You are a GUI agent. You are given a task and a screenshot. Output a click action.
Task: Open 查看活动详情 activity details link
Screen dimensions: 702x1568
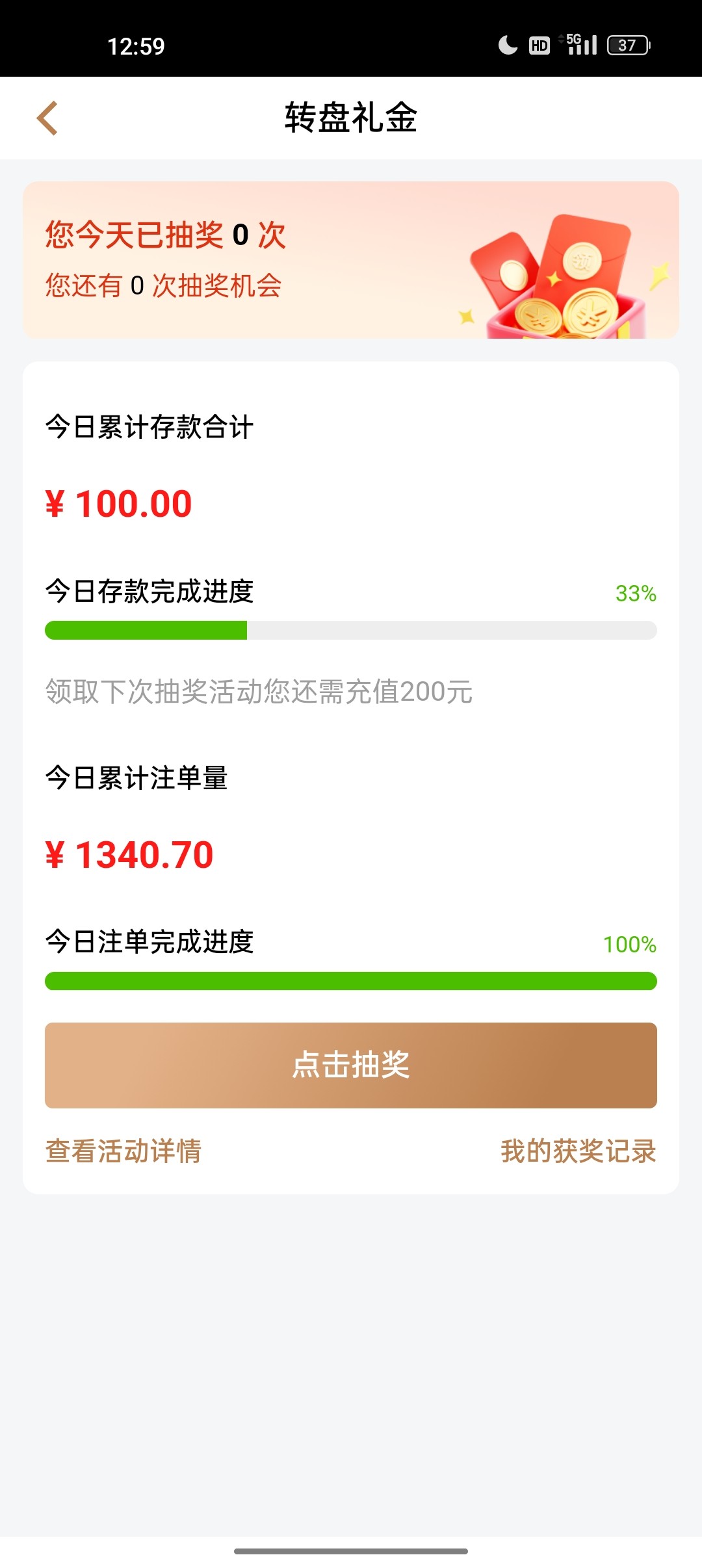click(x=123, y=1151)
